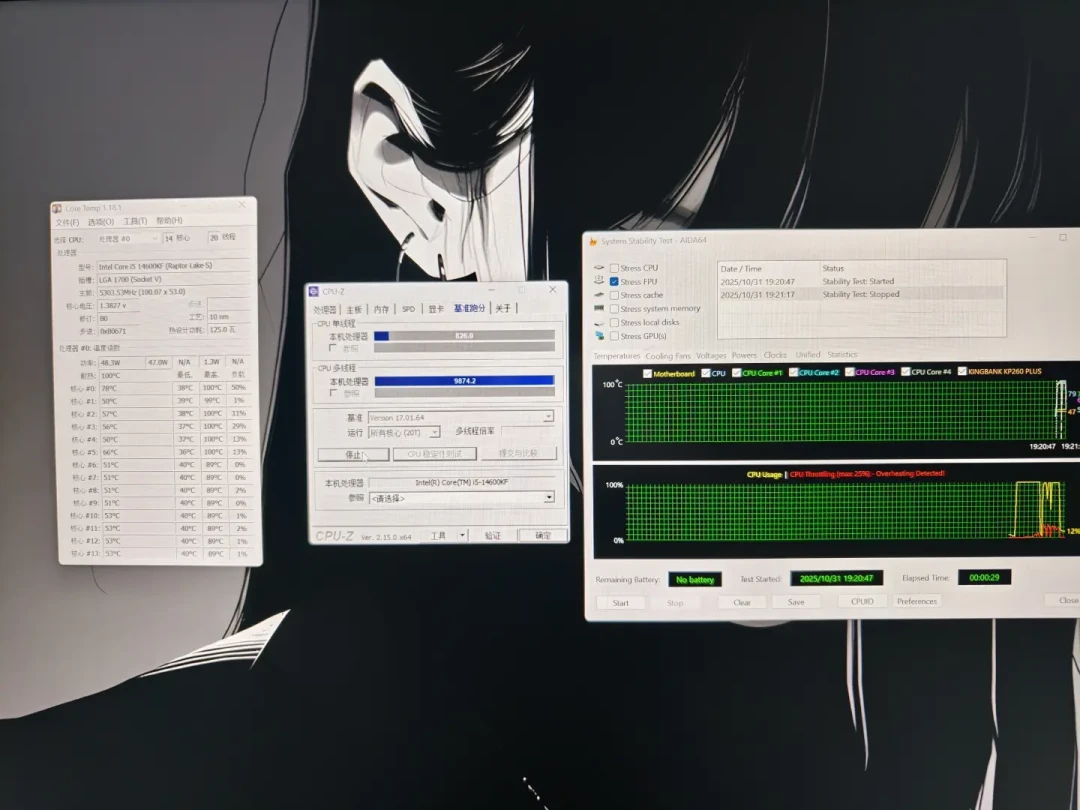Click the 确定 button in CPU-Z
The height and width of the screenshot is (810, 1080).
[543, 535]
